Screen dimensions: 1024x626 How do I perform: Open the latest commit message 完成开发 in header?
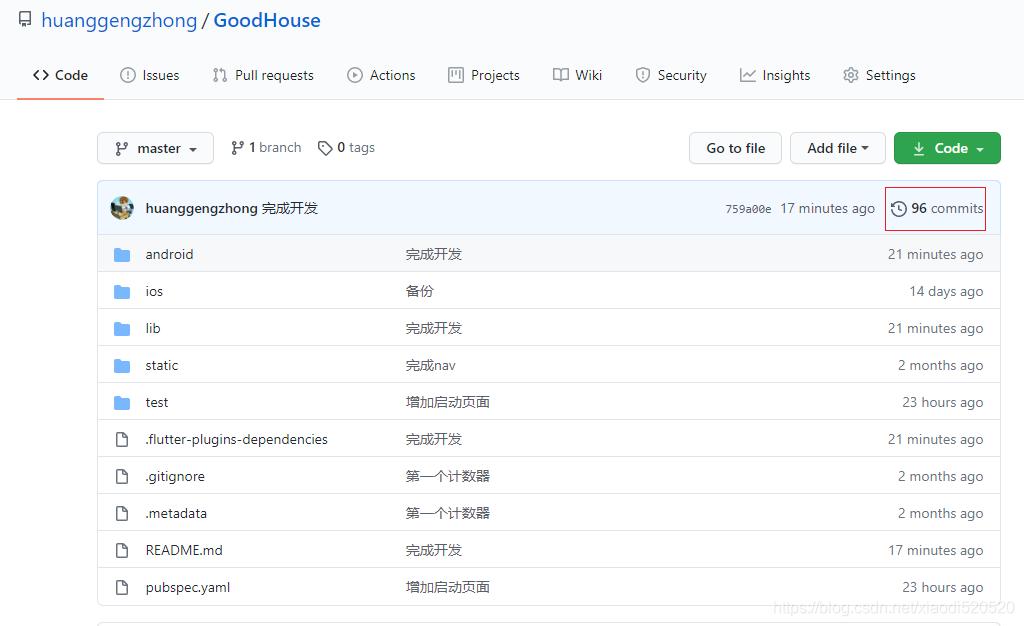289,208
